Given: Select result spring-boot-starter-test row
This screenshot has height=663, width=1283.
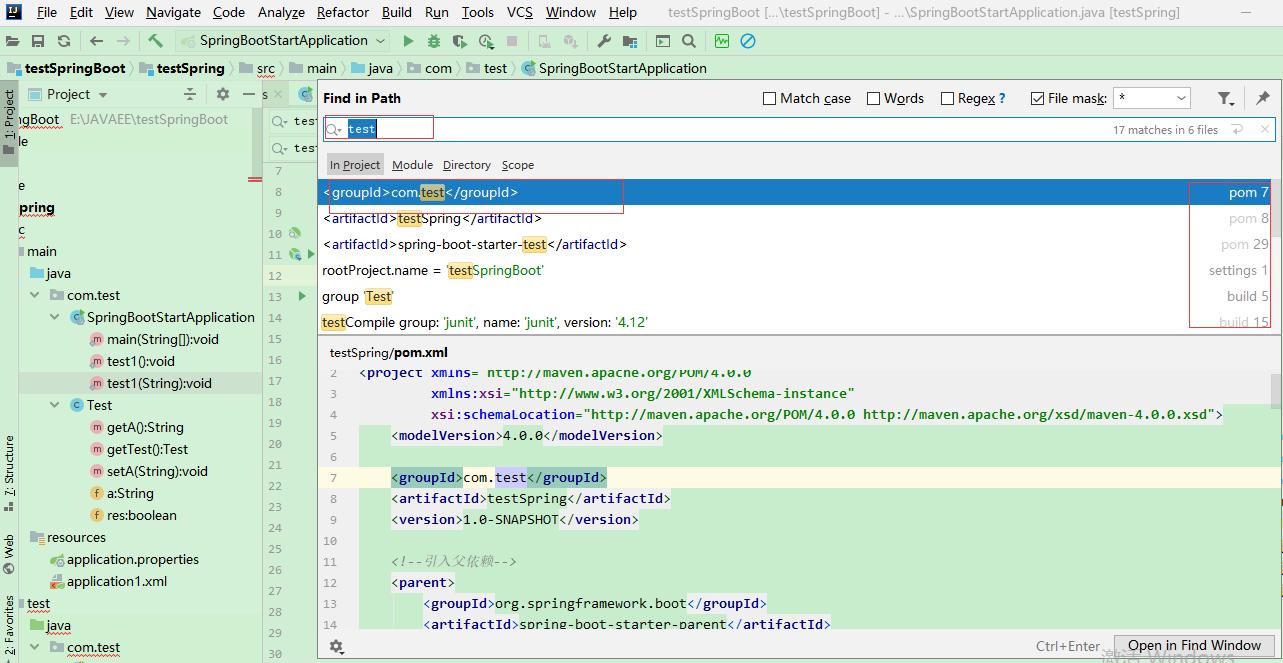Looking at the screenshot, I should click(795, 244).
